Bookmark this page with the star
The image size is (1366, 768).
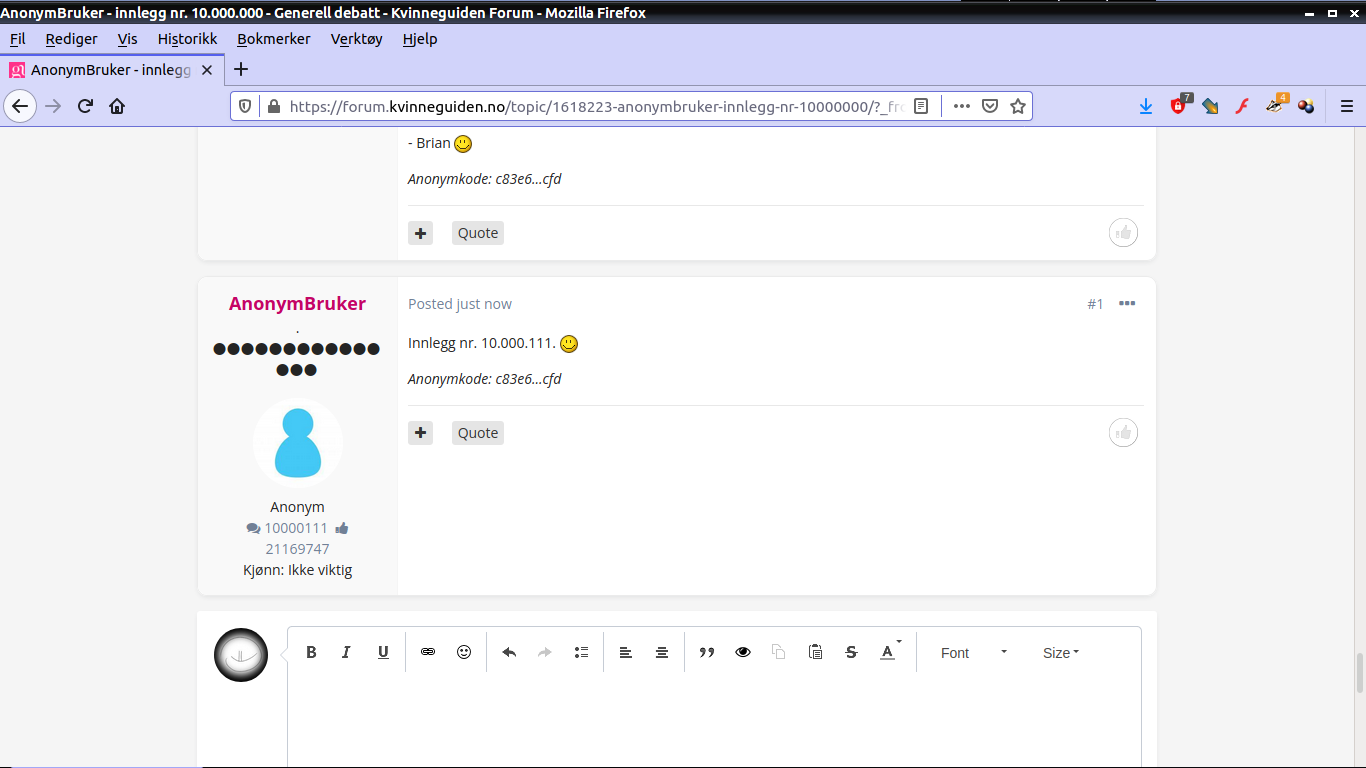coord(1018,106)
